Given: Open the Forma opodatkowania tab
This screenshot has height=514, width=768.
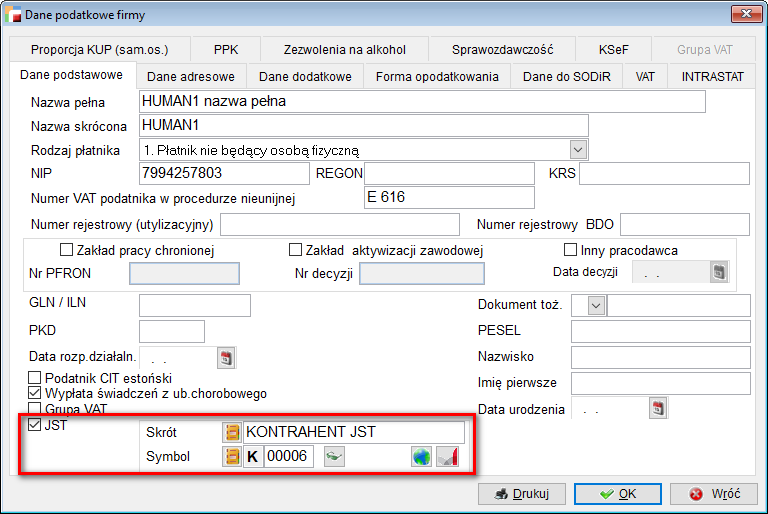Looking at the screenshot, I should 437,77.
